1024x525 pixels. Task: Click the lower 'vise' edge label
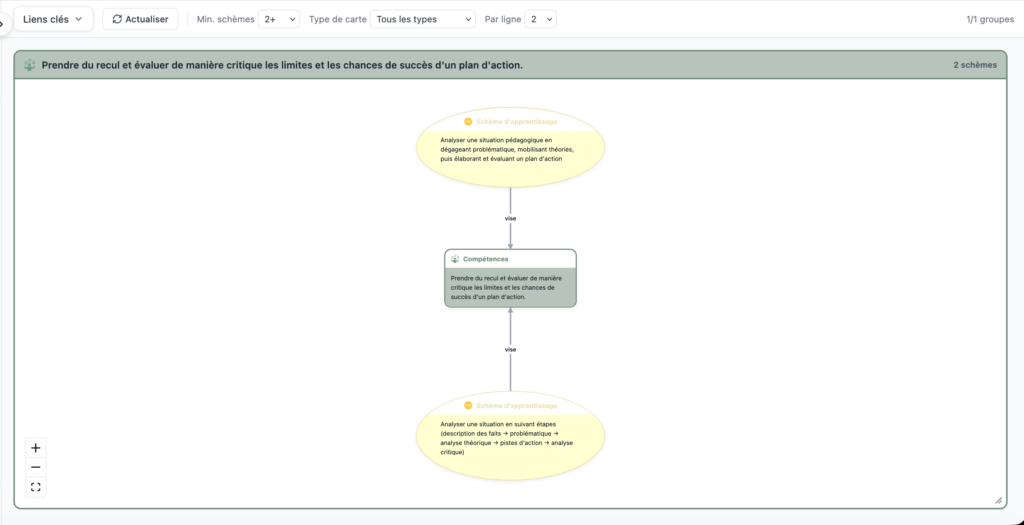click(511, 349)
